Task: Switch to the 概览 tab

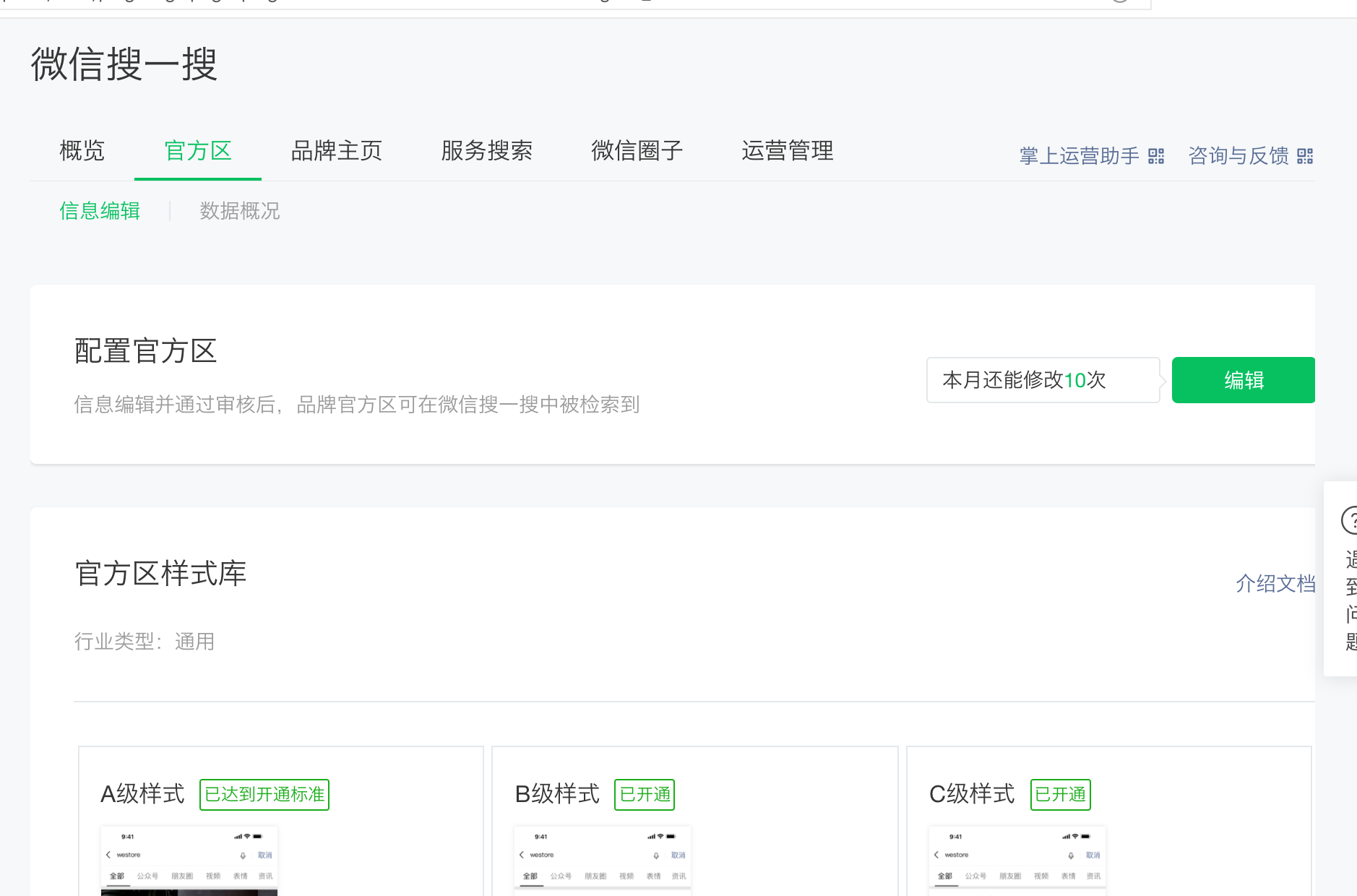Action: tap(82, 151)
